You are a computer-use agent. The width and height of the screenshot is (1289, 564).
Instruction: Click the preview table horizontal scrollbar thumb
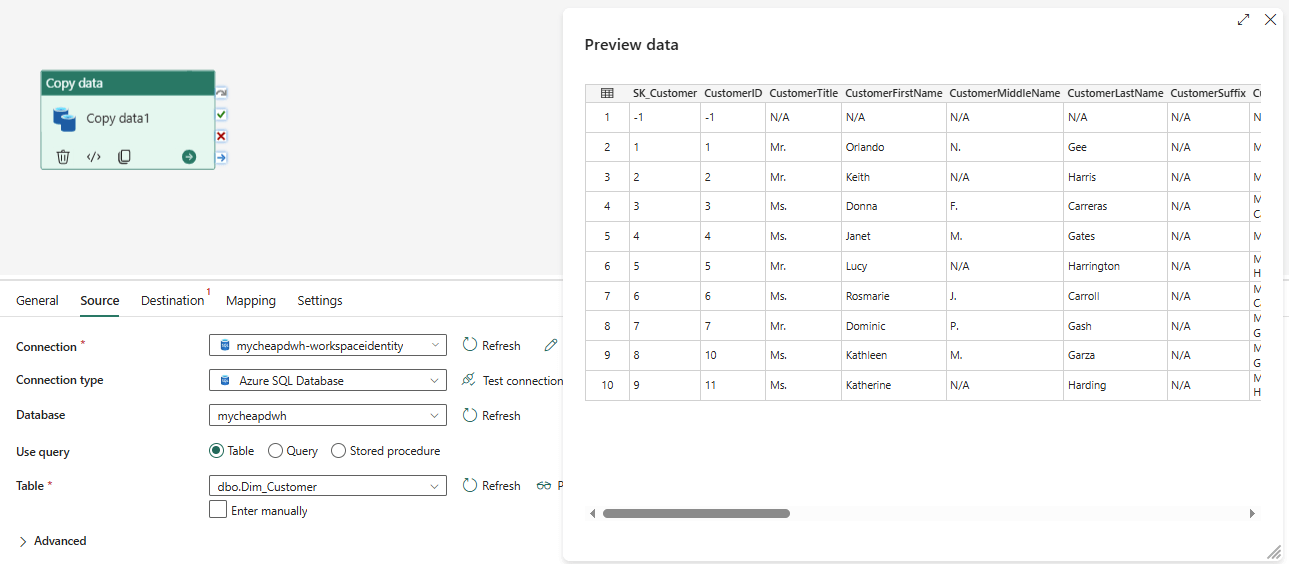point(696,513)
